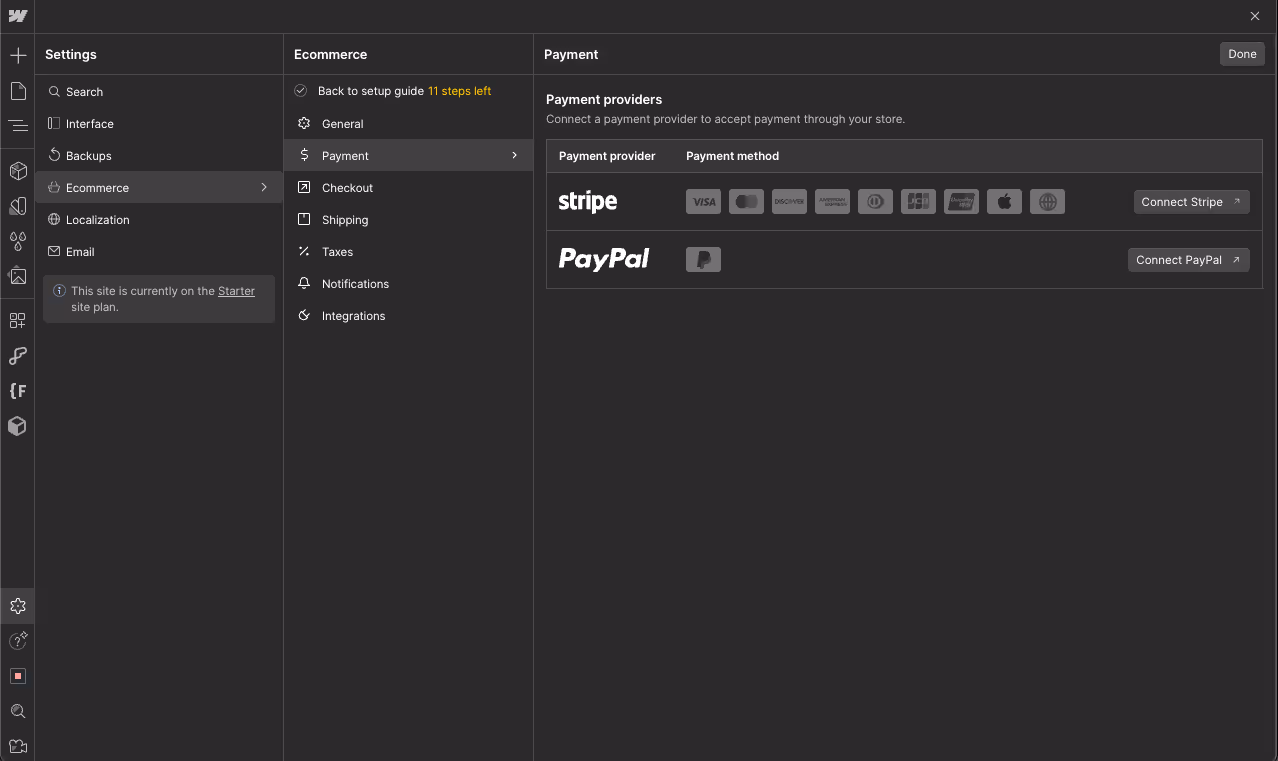
Task: Click the Visa card icon
Action: click(x=704, y=202)
